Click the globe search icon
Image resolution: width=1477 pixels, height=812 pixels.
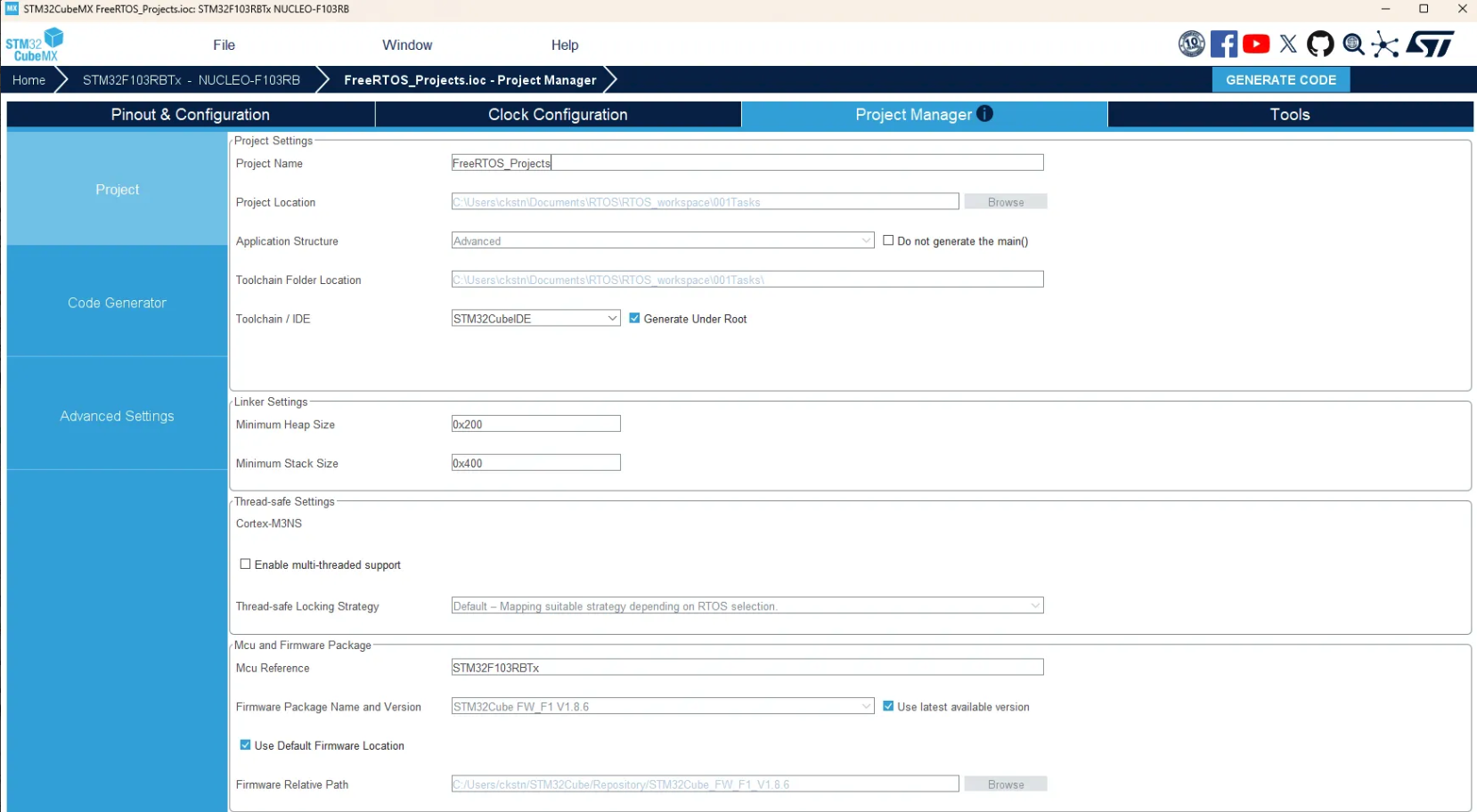[1353, 44]
